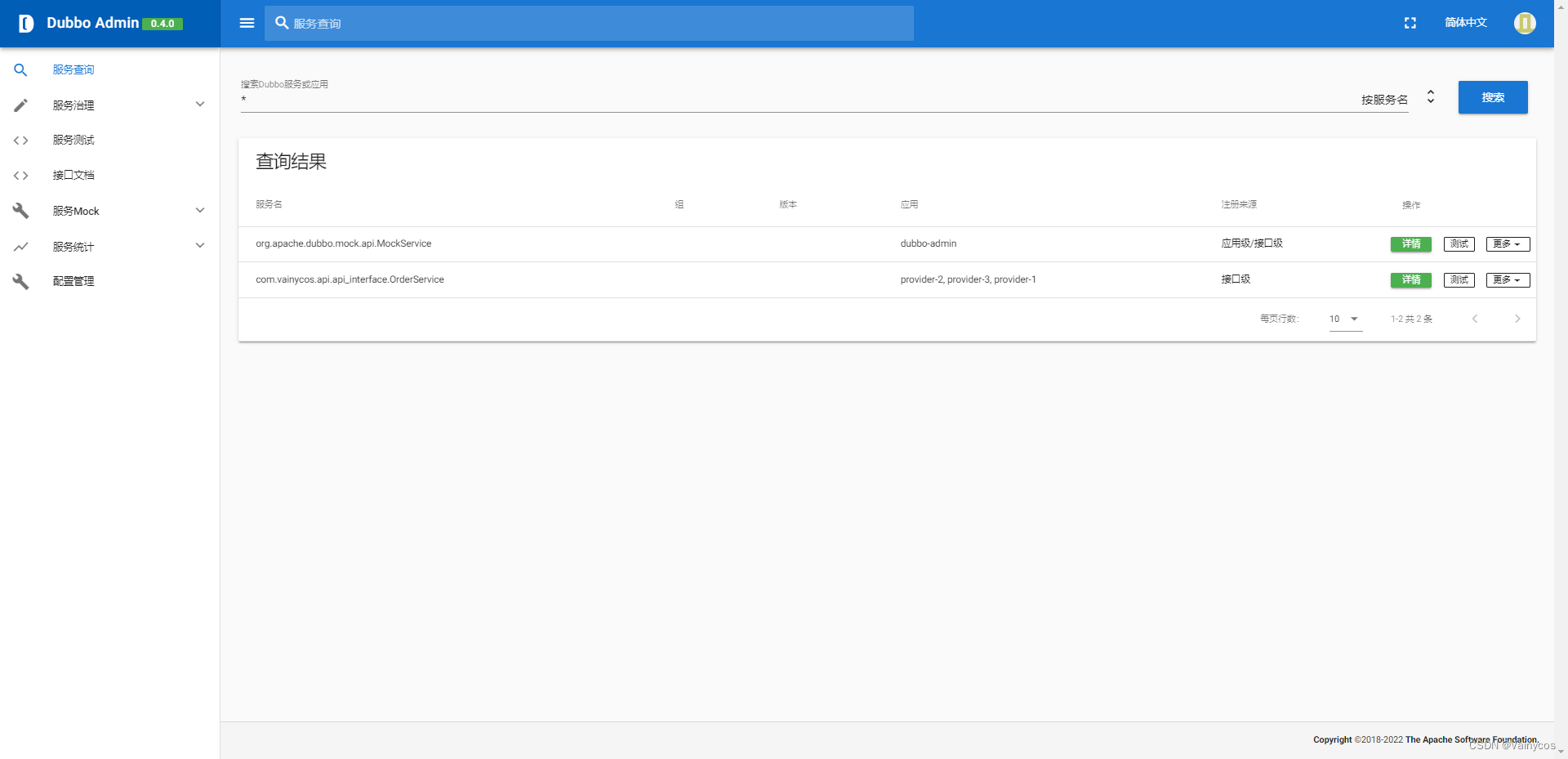
Task: Click the 版本 column header
Action: point(788,204)
